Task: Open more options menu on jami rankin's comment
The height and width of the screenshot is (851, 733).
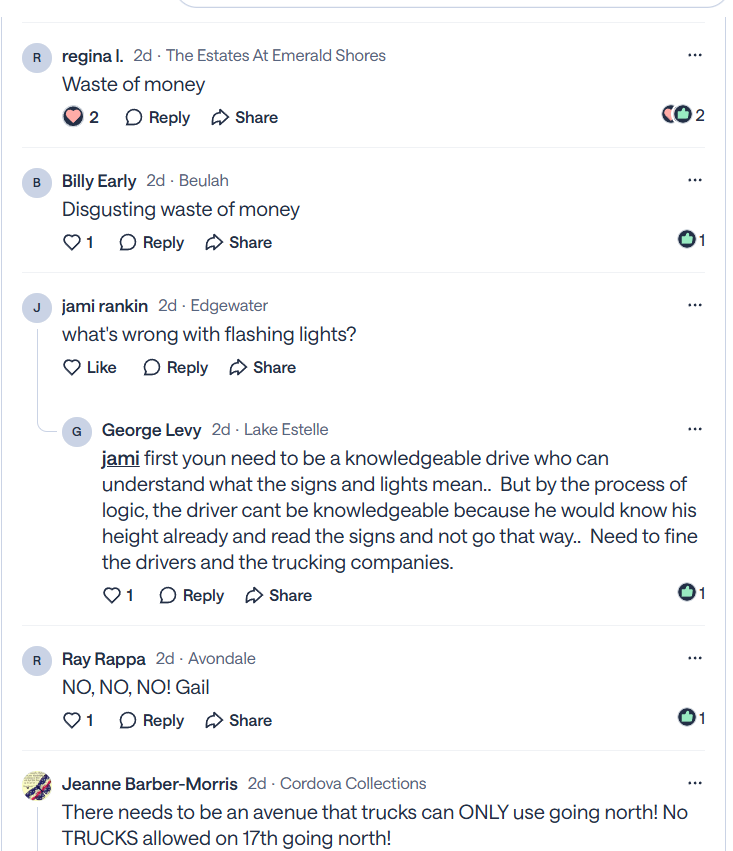Action: pos(695,305)
